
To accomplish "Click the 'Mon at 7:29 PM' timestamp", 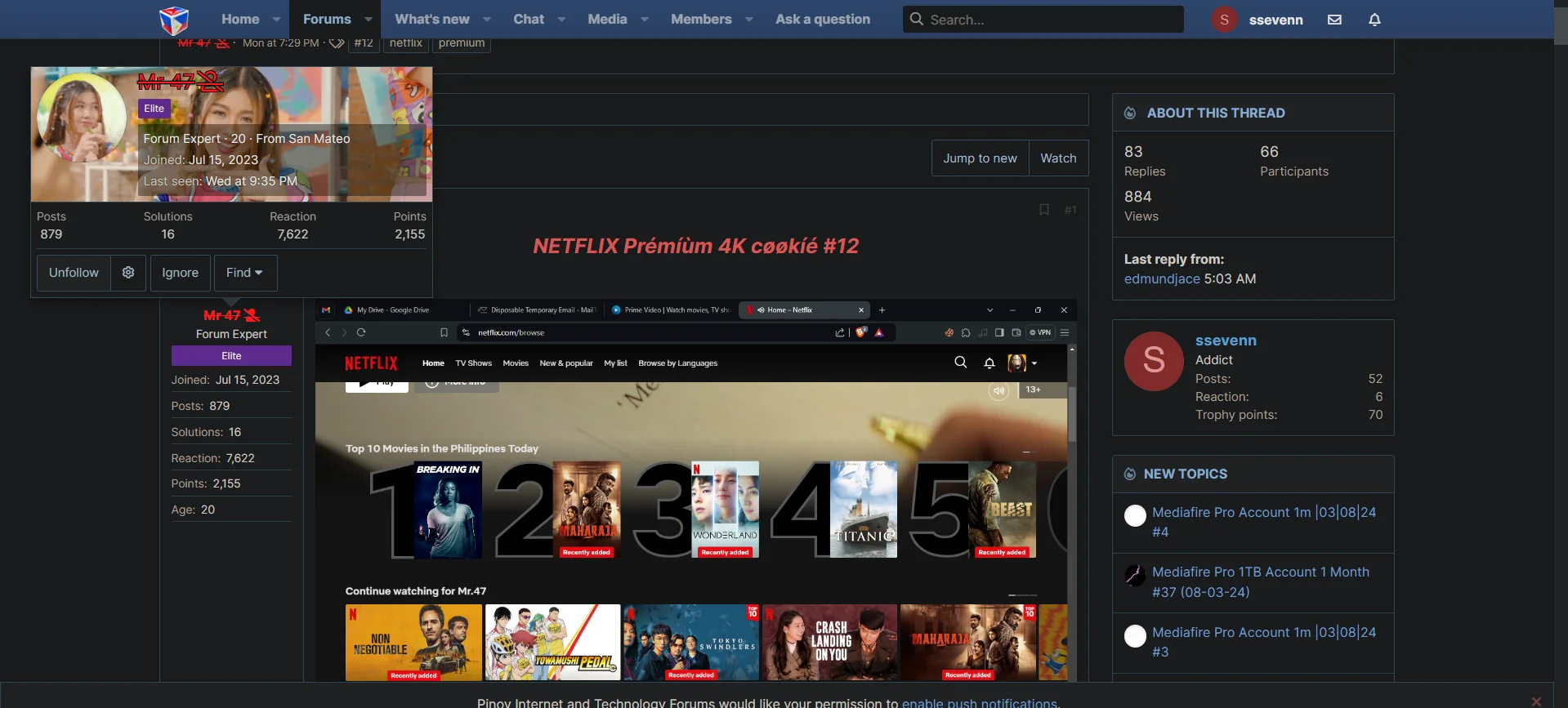I will 280,43.
